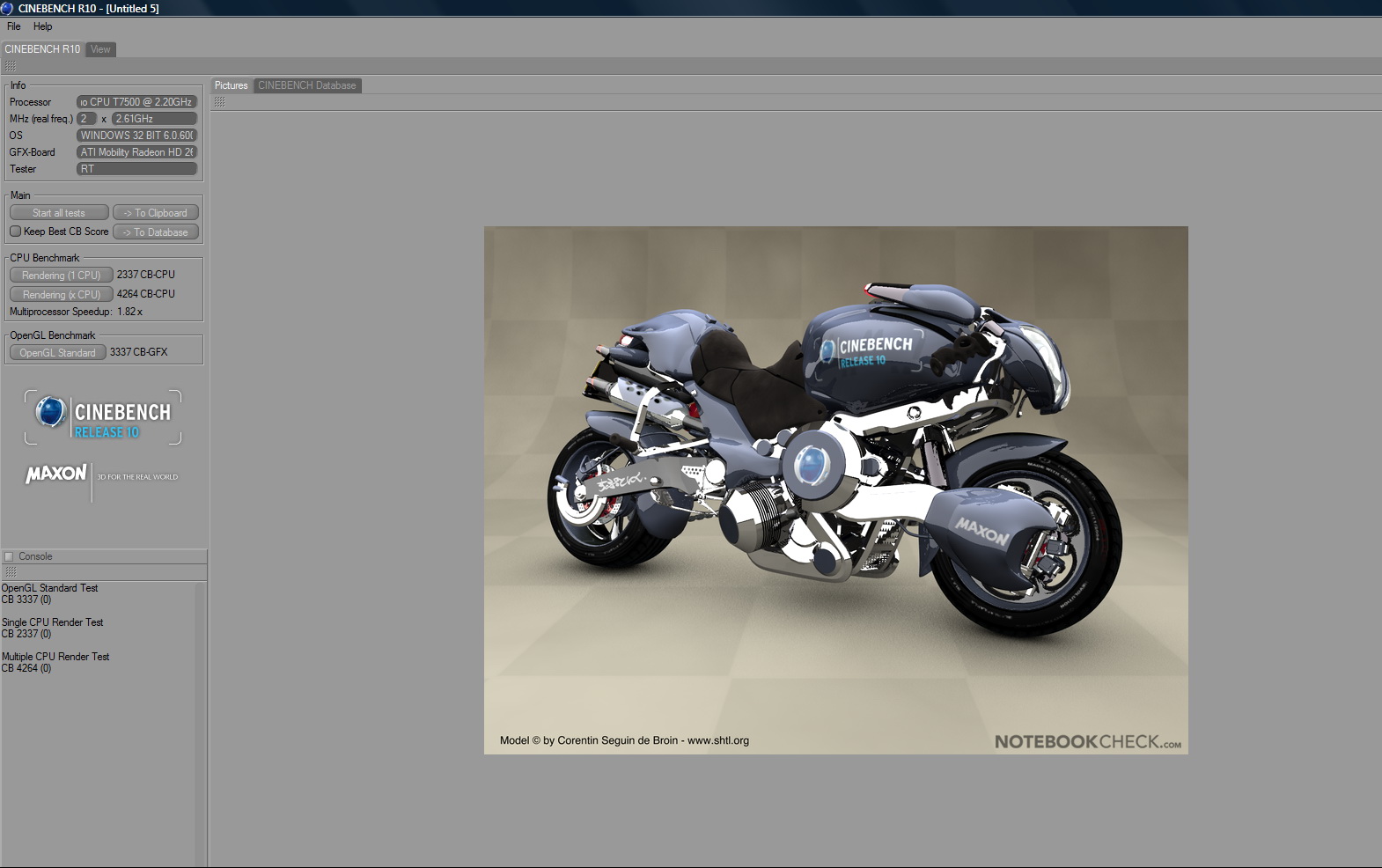
Task: Send results with the To Database button
Action: point(156,232)
